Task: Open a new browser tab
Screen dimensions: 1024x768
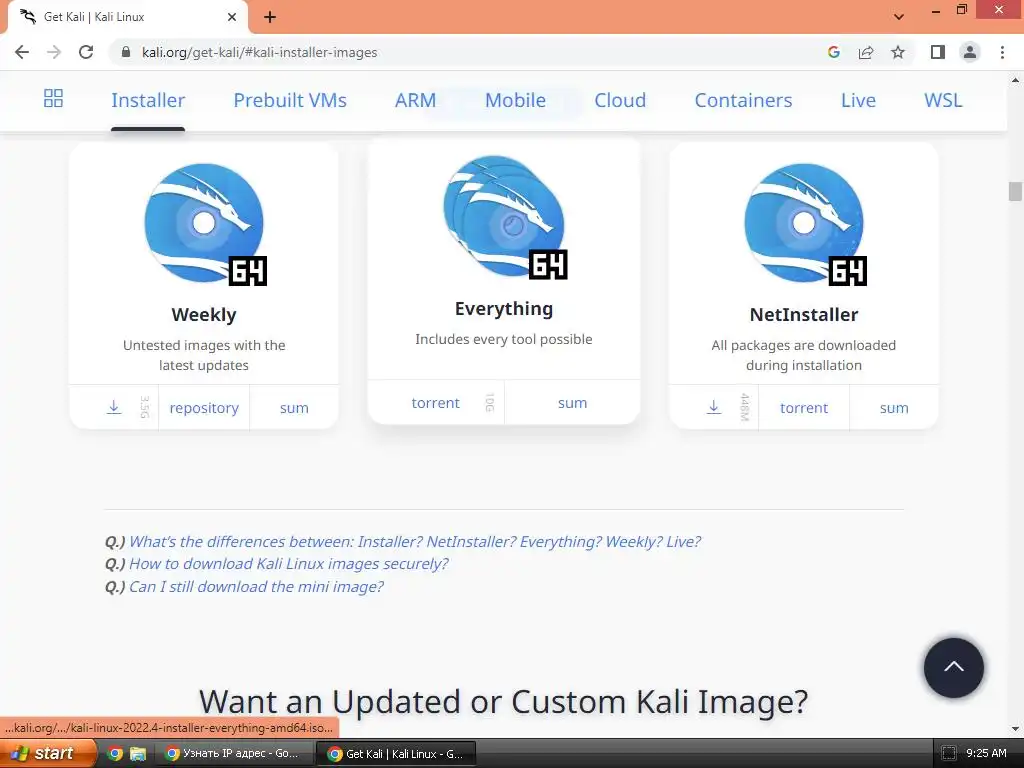Action: coord(270,17)
